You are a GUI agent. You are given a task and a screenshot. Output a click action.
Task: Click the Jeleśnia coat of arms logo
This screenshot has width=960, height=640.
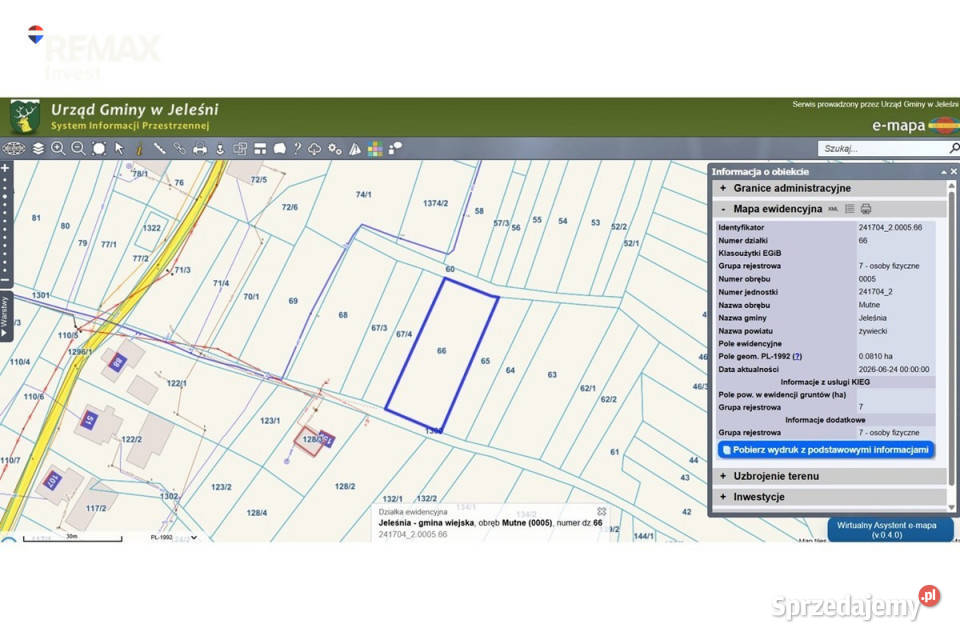[x=24, y=117]
